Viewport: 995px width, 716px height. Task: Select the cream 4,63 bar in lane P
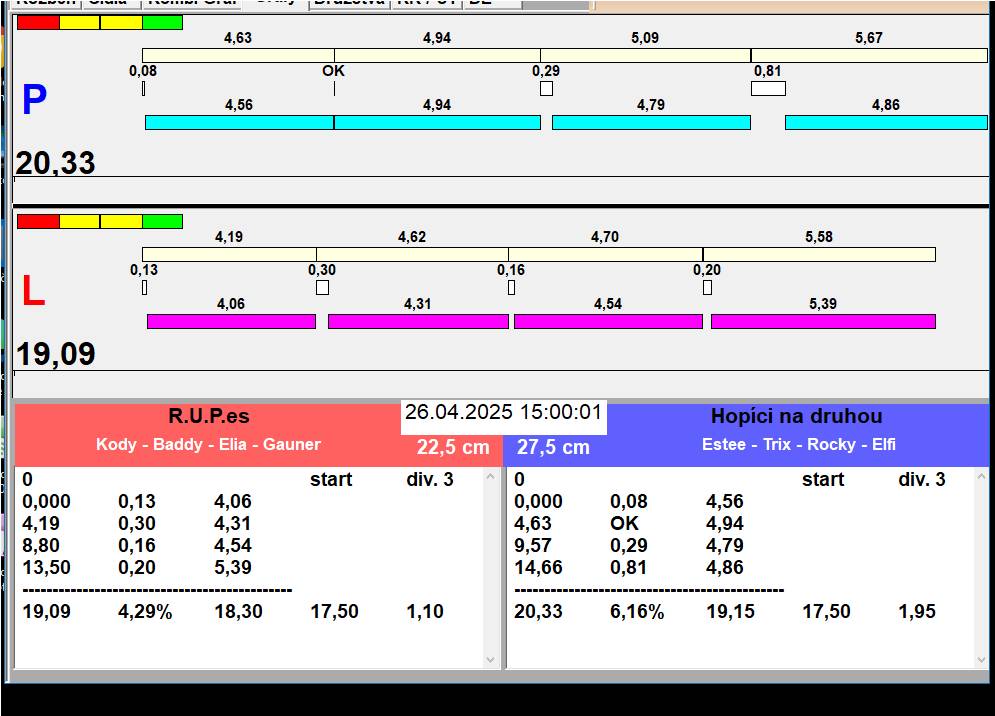(238, 55)
